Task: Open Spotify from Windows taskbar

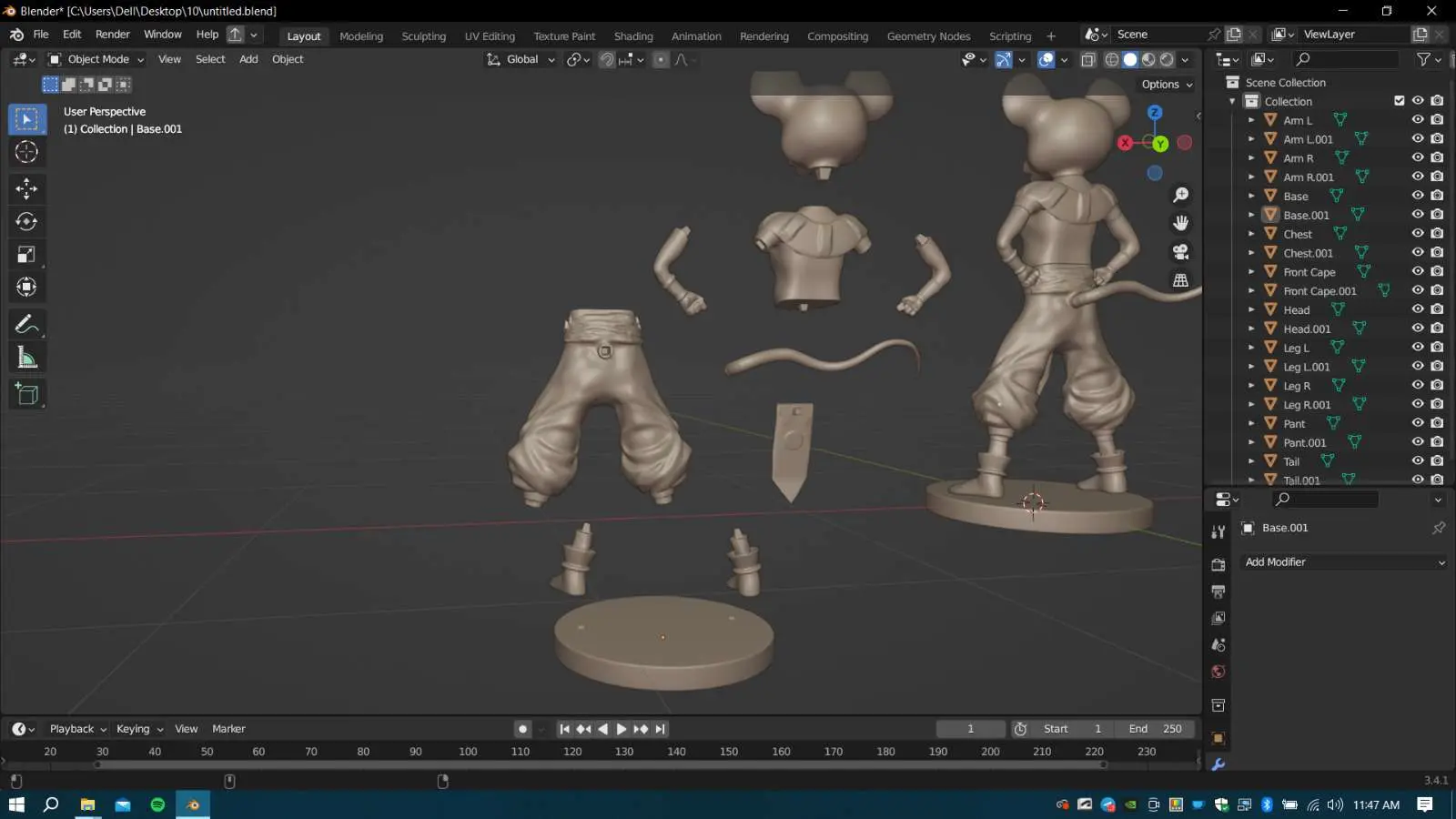Action: coord(157,804)
